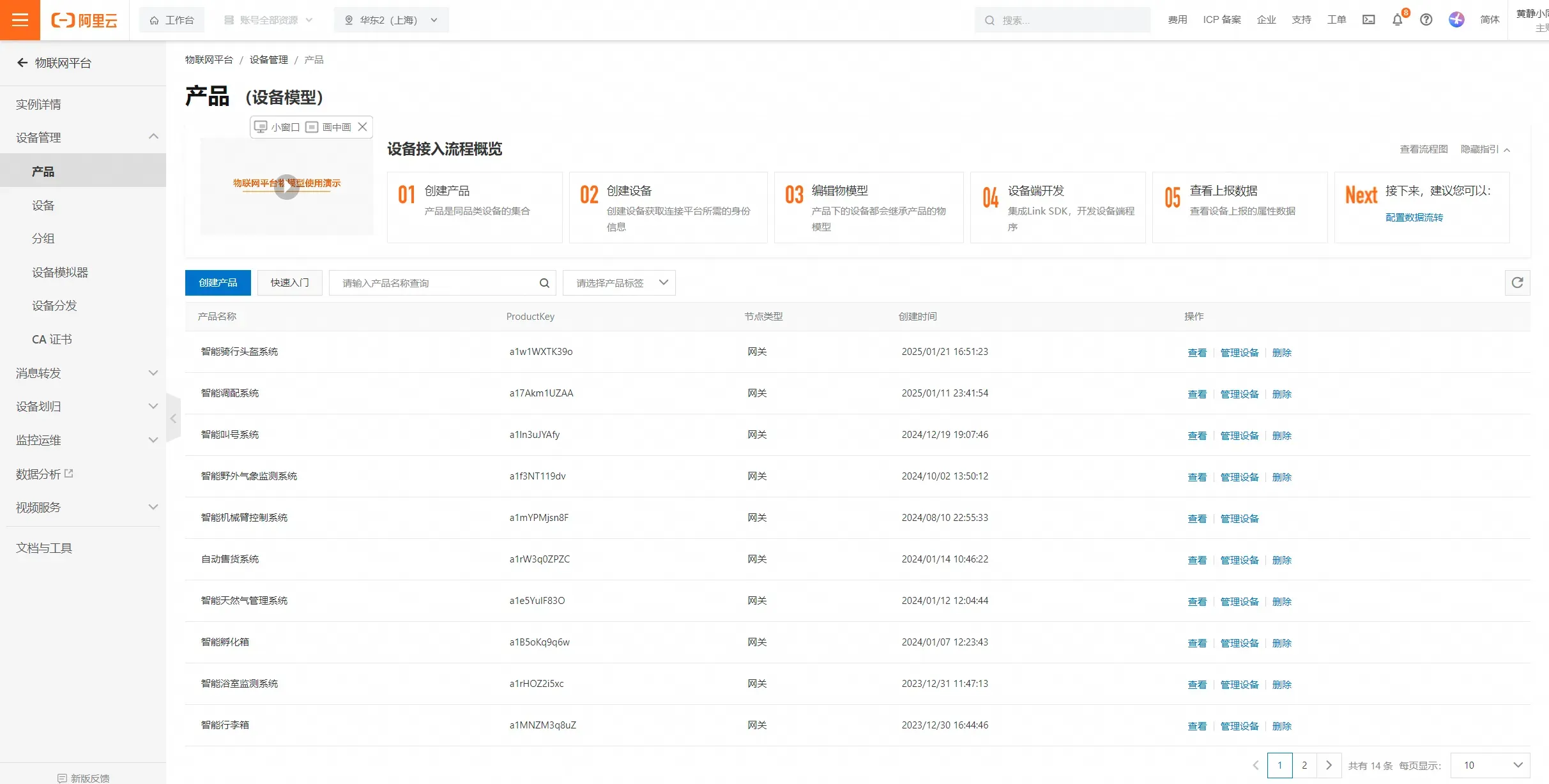
Task: Click the notification bell icon
Action: [x=1397, y=20]
